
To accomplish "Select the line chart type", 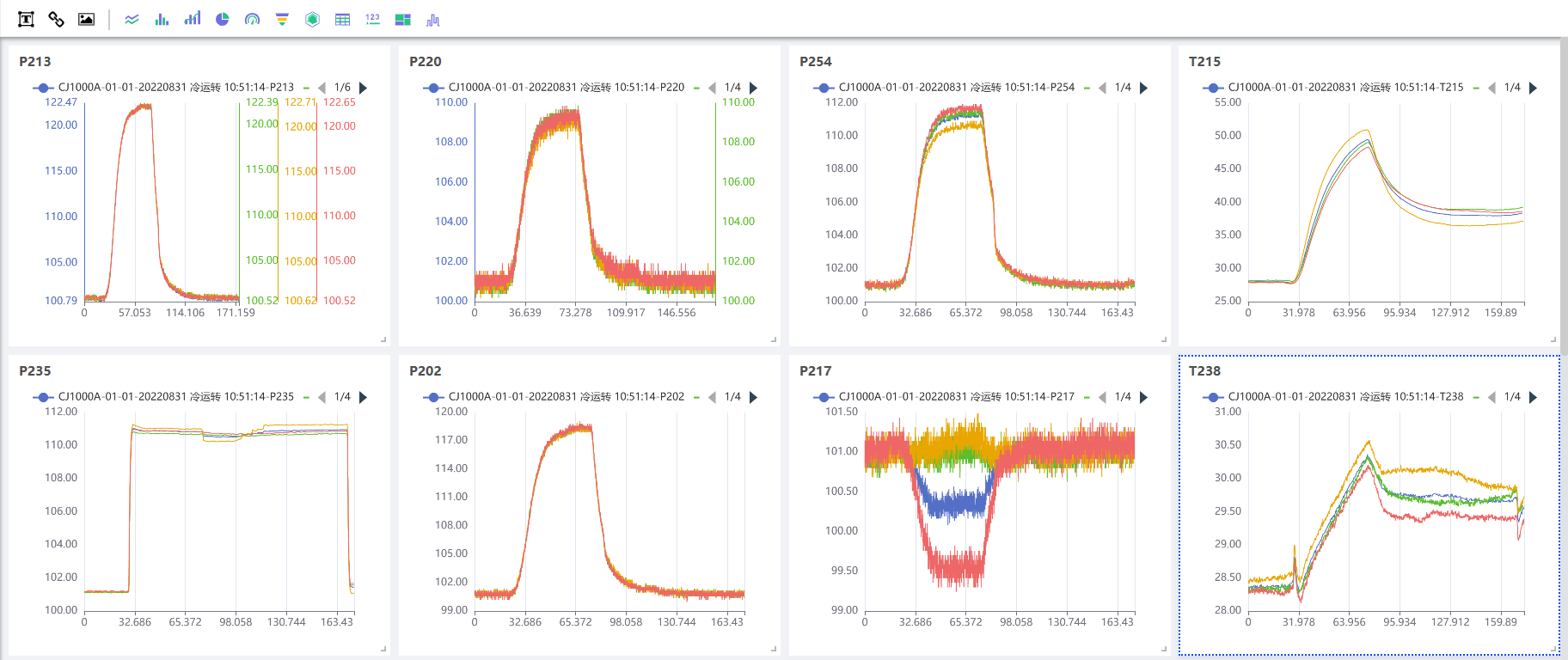I will [132, 19].
